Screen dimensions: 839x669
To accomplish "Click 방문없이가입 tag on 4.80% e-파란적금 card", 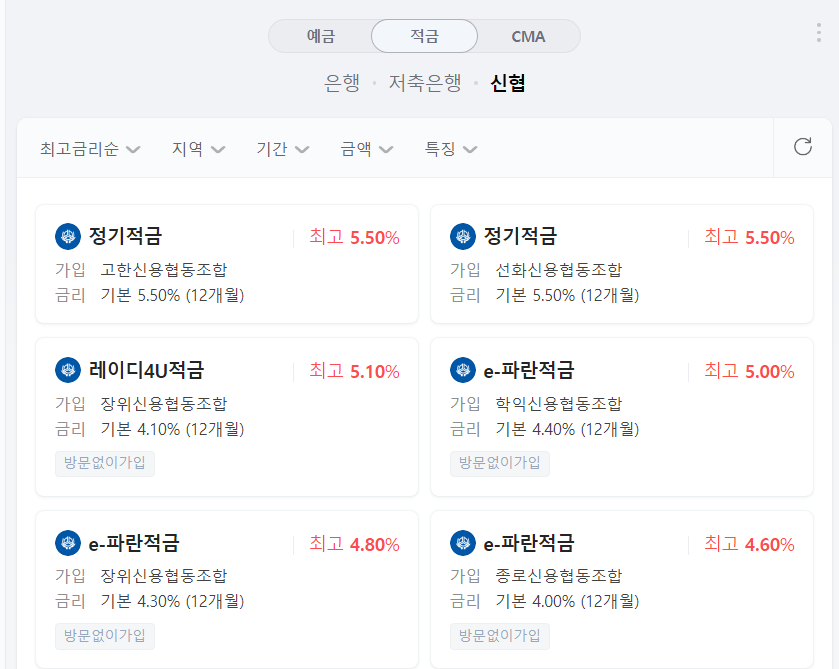I will click(x=105, y=636).
